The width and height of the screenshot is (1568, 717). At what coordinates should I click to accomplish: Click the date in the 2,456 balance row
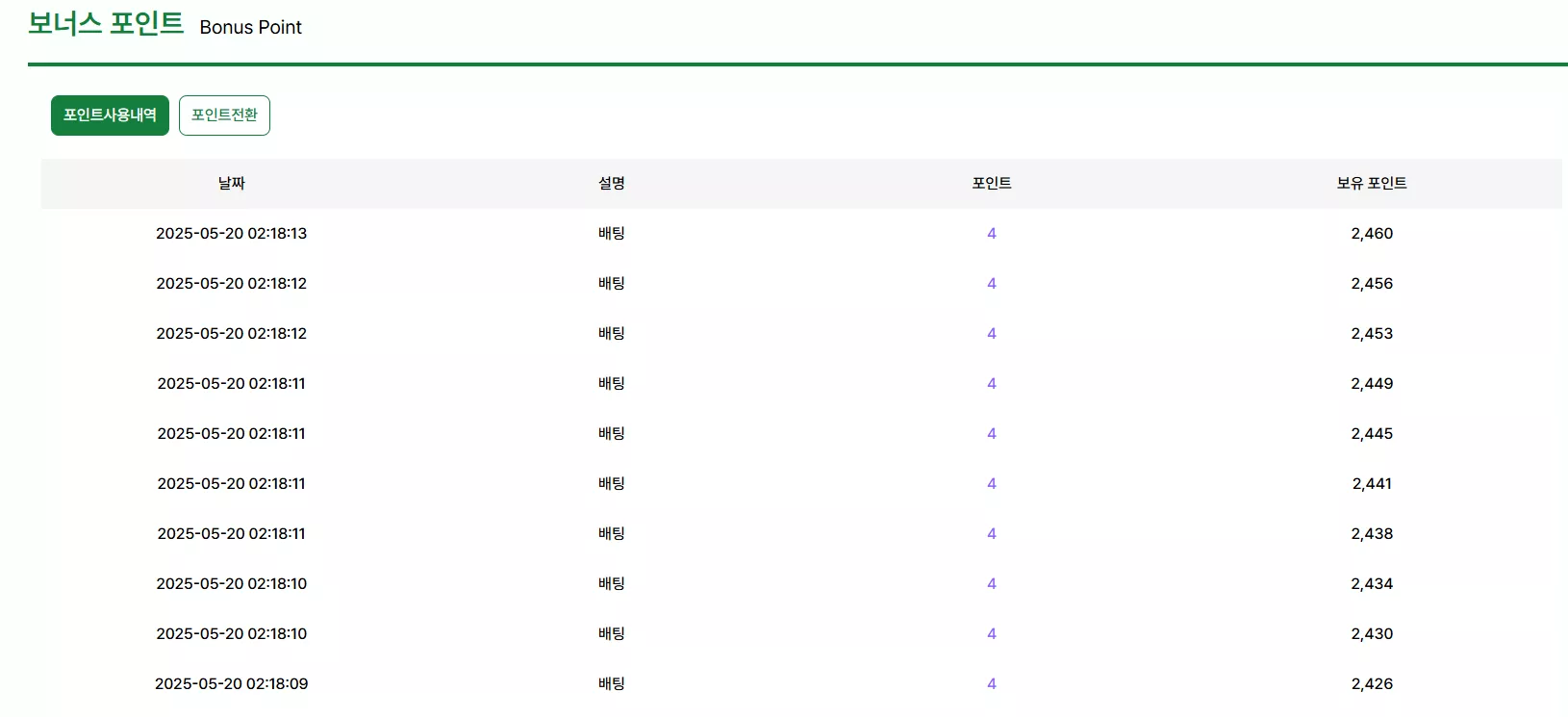coord(232,283)
